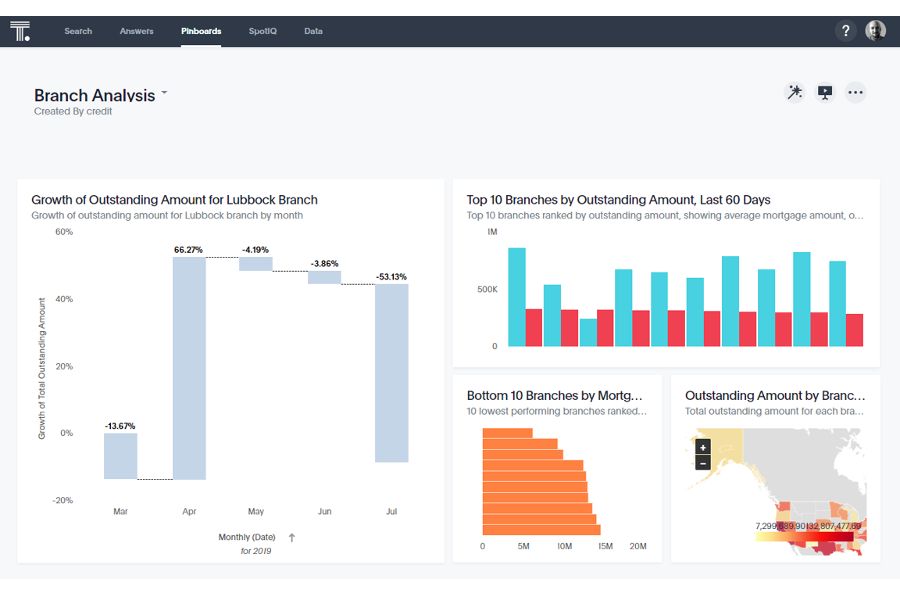Go to the Answers tab
The image size is (900, 600).
[137, 31]
